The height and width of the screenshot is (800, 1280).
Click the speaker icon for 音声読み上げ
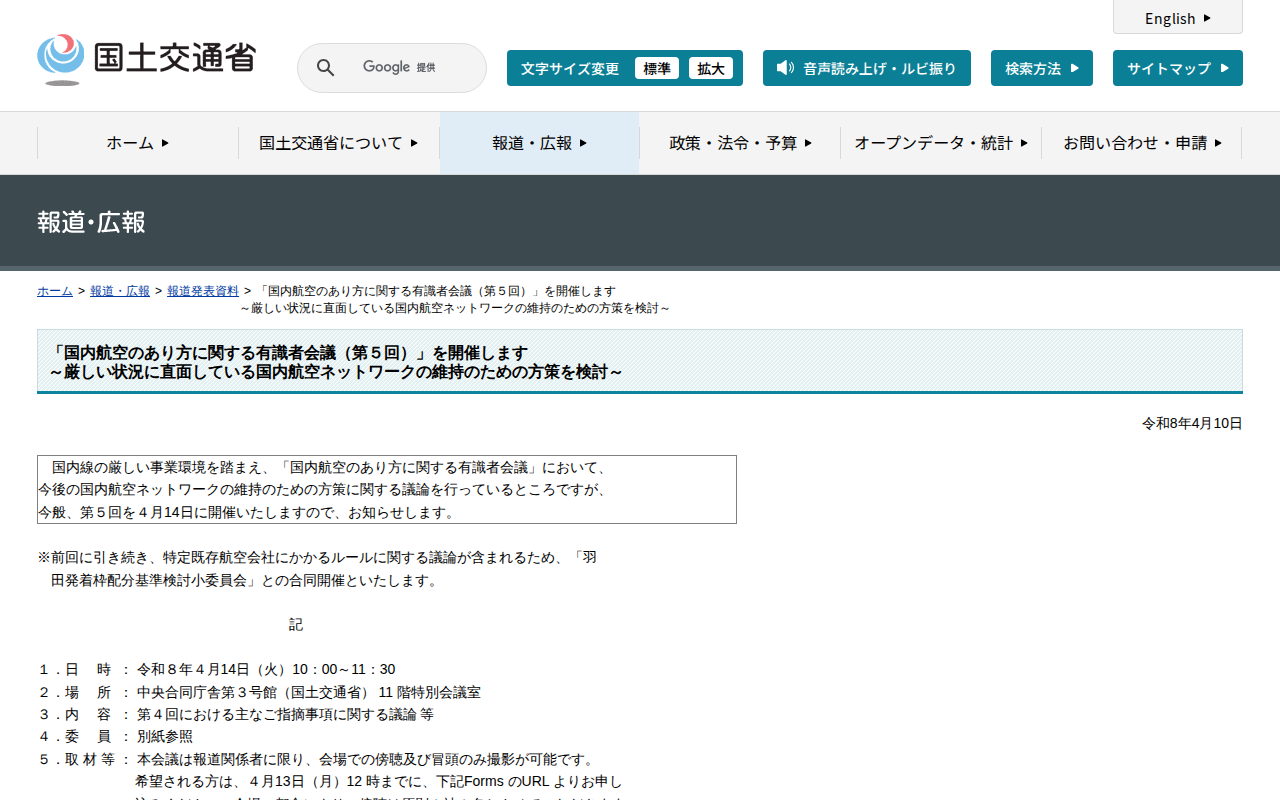tap(785, 68)
